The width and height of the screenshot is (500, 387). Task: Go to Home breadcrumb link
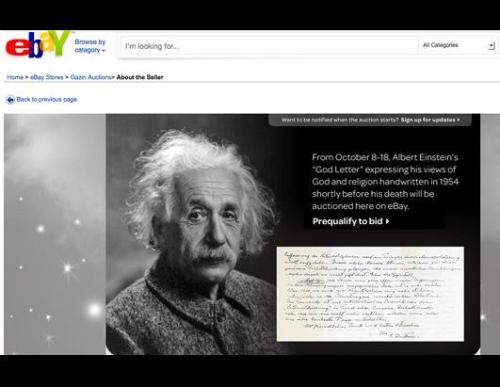click(15, 77)
